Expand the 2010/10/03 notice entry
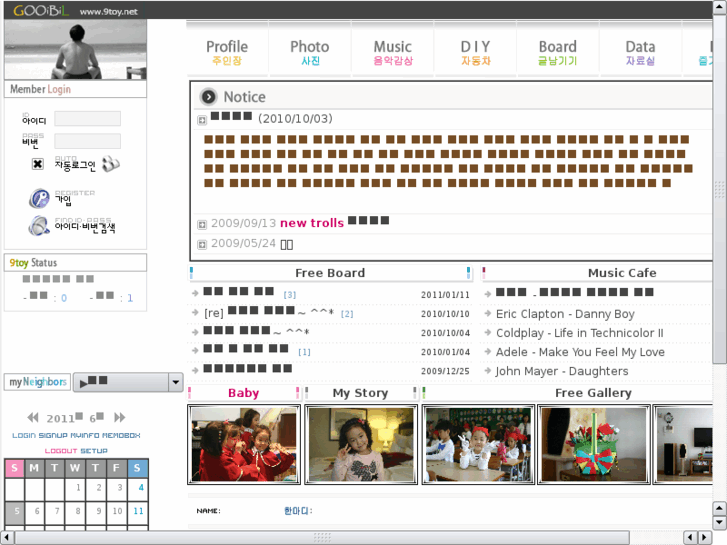 [202, 120]
